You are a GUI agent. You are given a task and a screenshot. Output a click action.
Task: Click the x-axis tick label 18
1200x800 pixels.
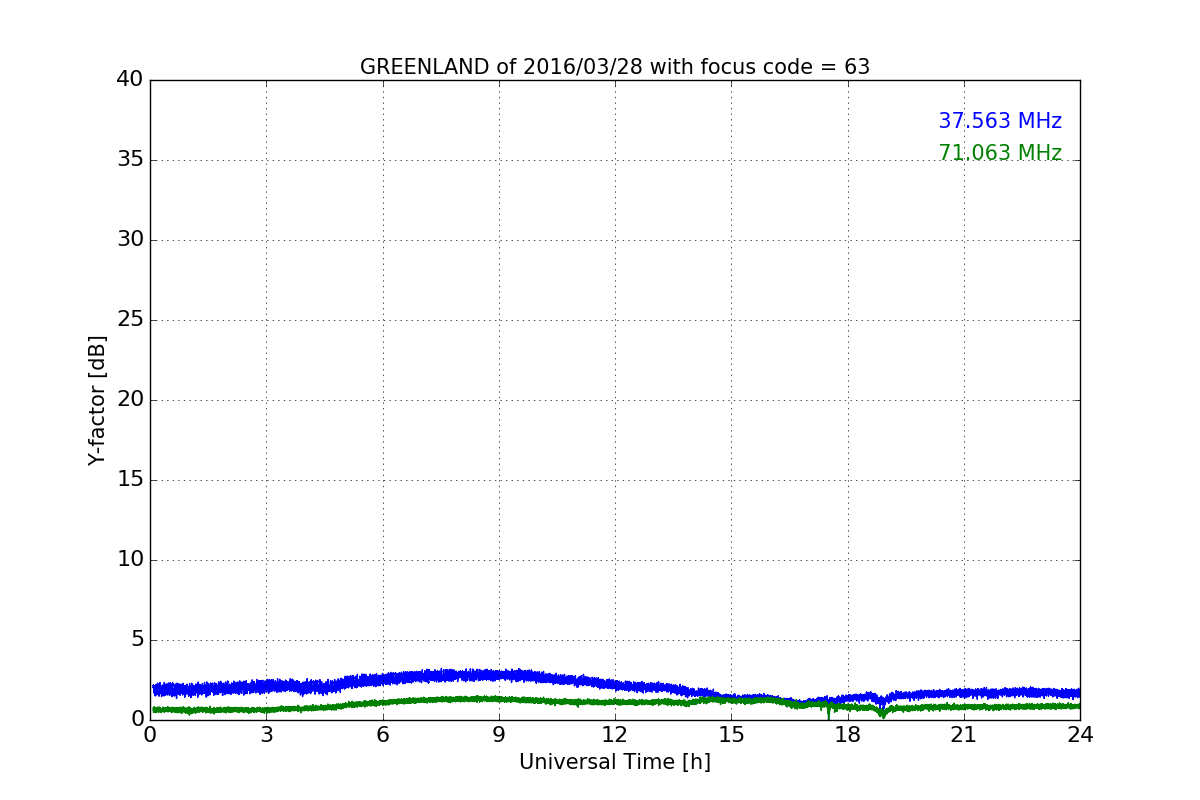[848, 735]
